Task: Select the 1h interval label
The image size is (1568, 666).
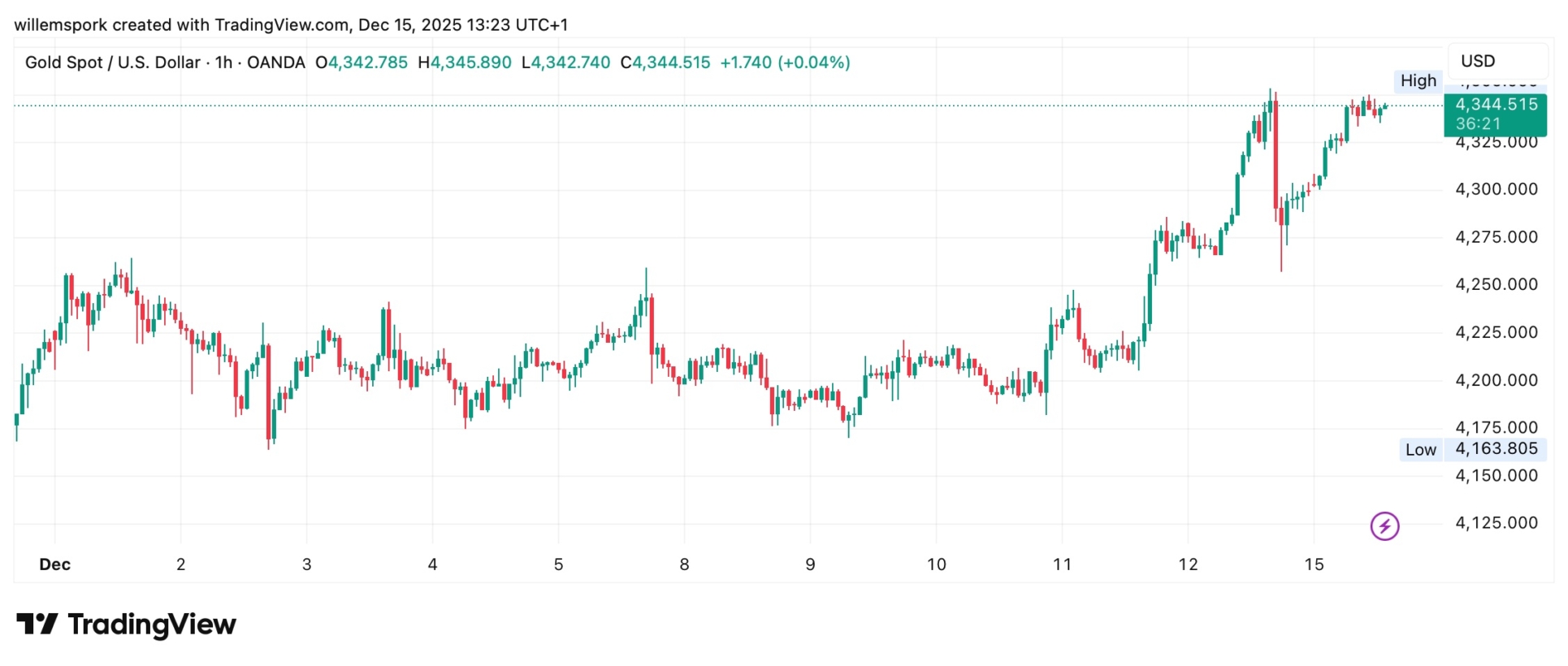Action: coord(223,63)
